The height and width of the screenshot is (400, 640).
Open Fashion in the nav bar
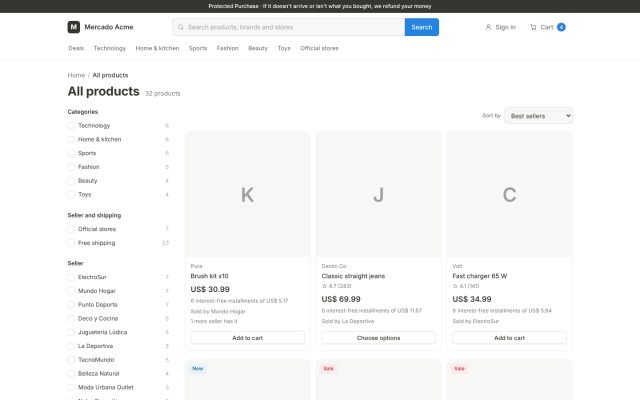(x=227, y=48)
